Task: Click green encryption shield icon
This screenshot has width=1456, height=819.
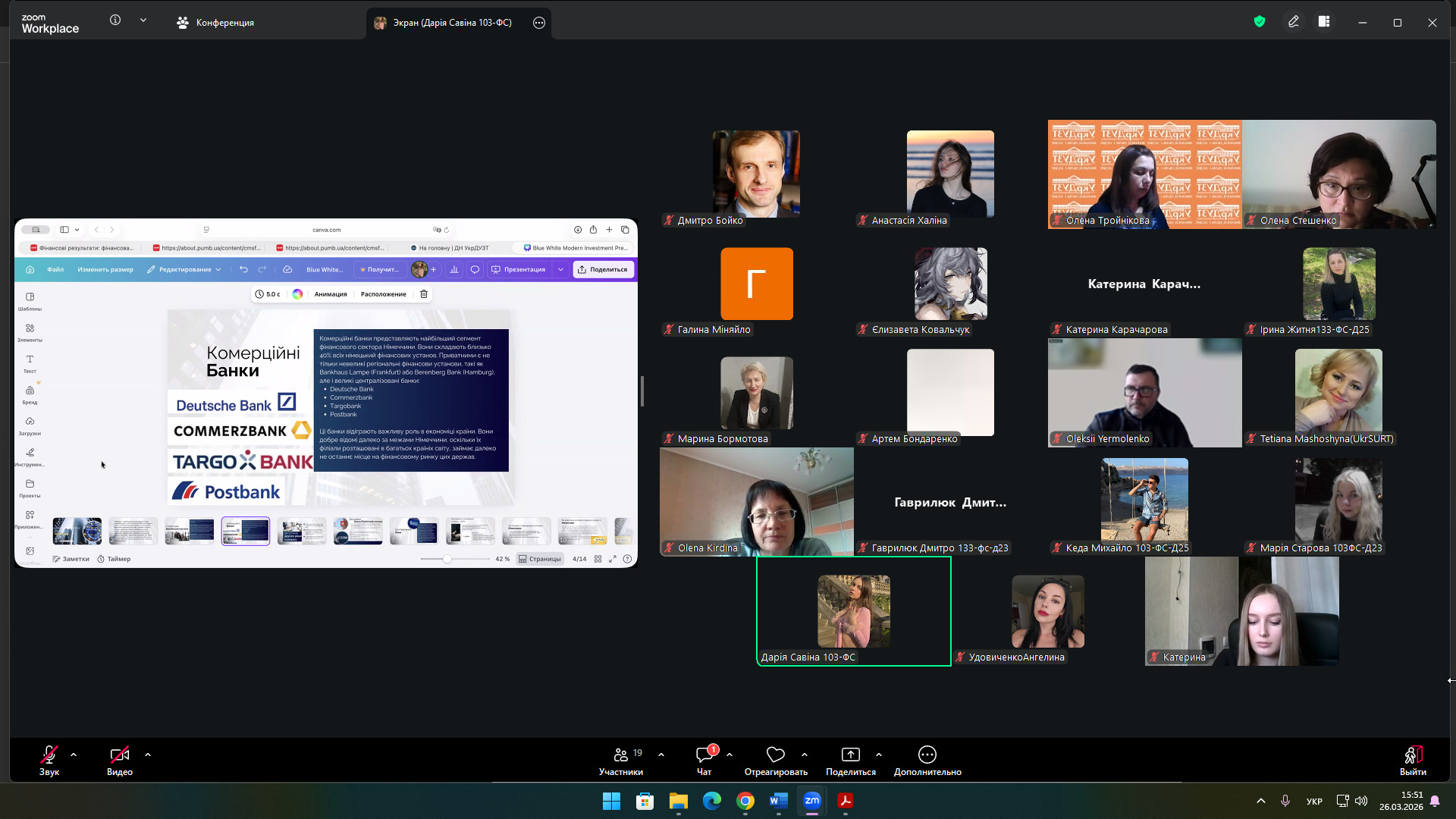Action: tap(1260, 22)
